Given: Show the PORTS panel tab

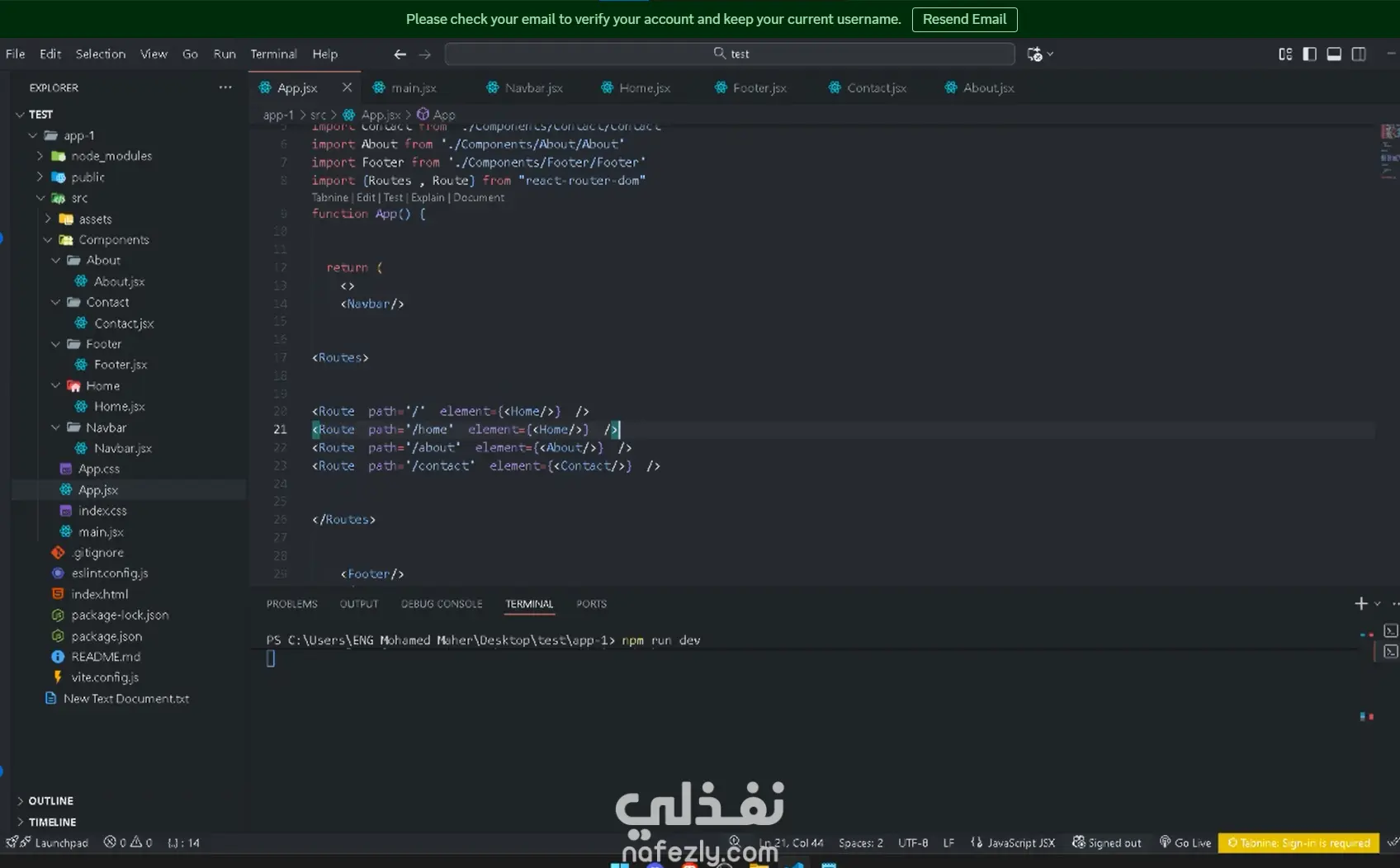Looking at the screenshot, I should point(591,604).
